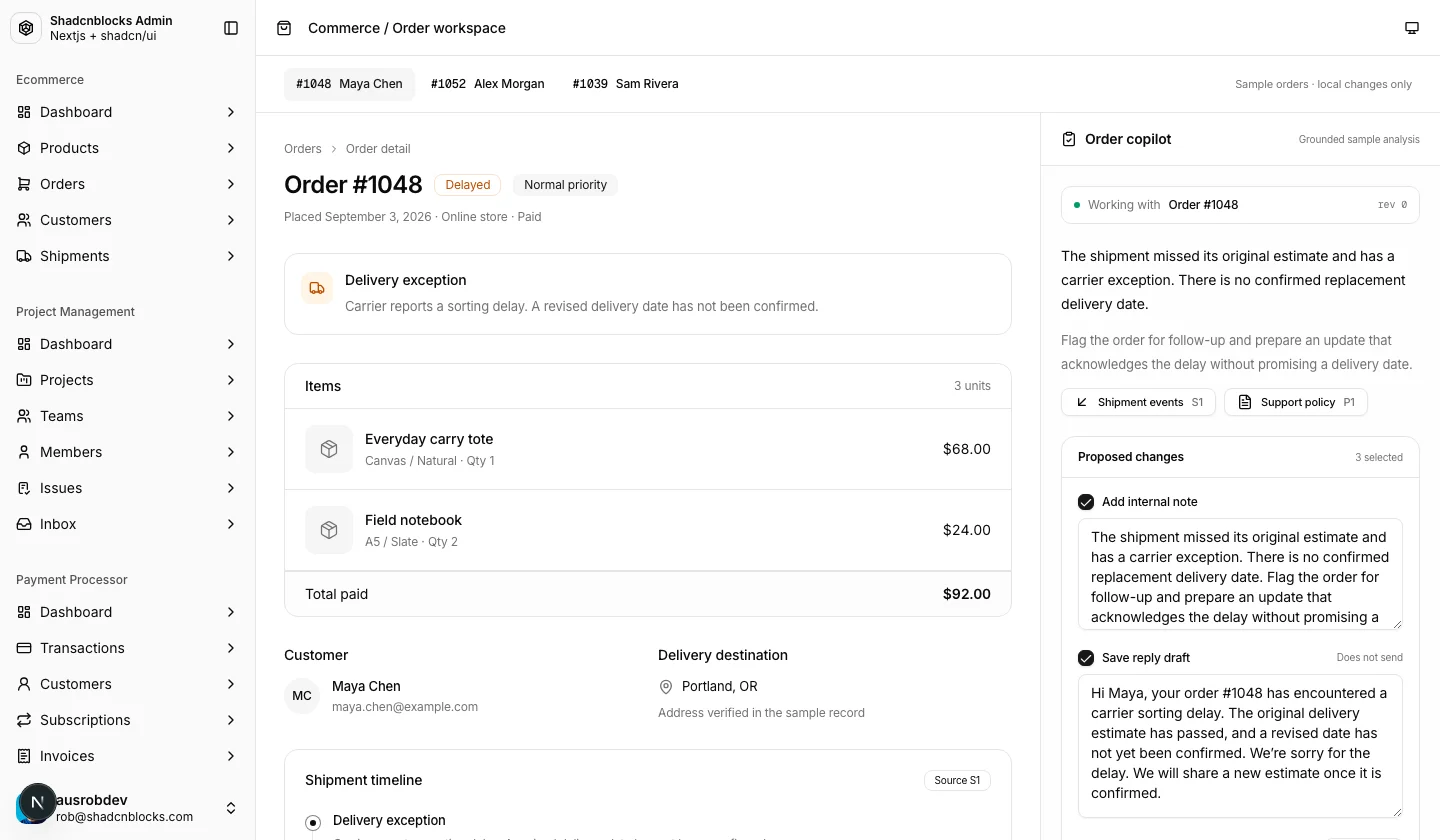Image resolution: width=1440 pixels, height=840 pixels.
Task: Click the Teams people icon in sidebar
Action: point(24,416)
